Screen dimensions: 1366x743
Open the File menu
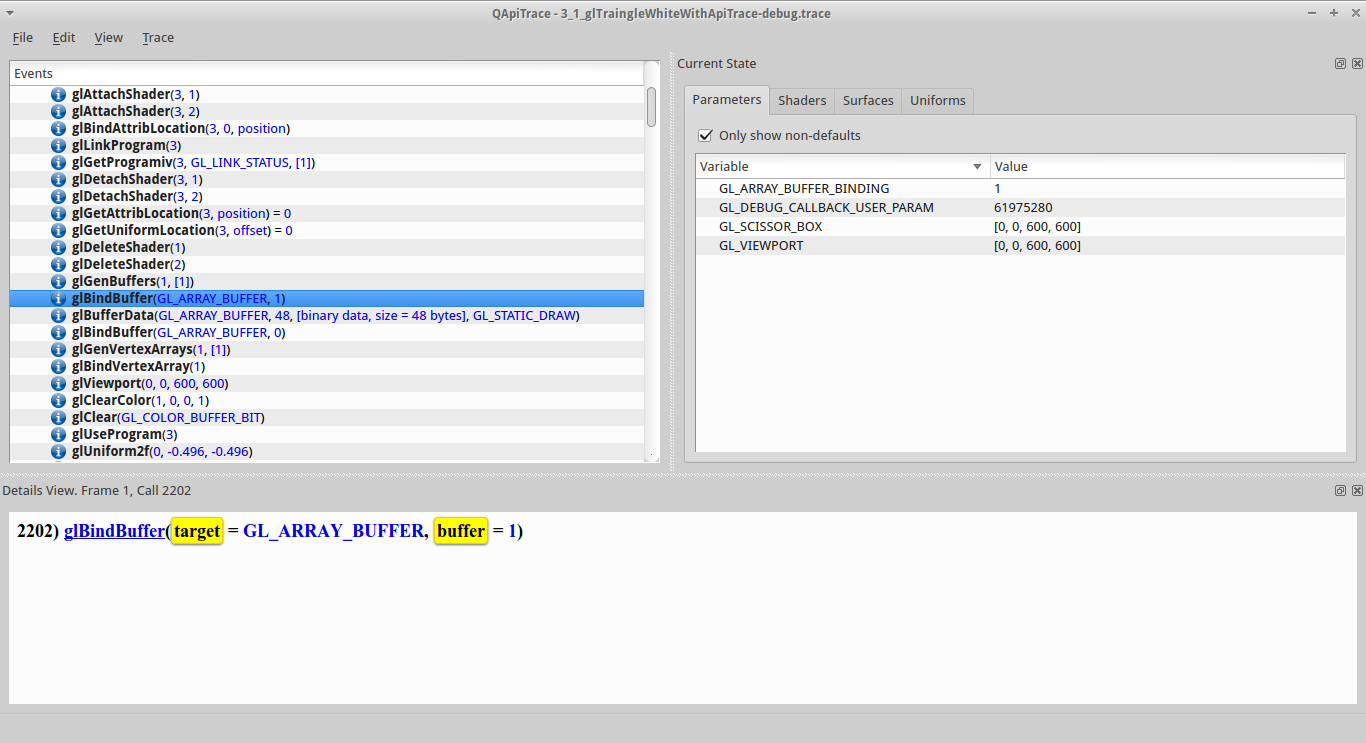(23, 37)
